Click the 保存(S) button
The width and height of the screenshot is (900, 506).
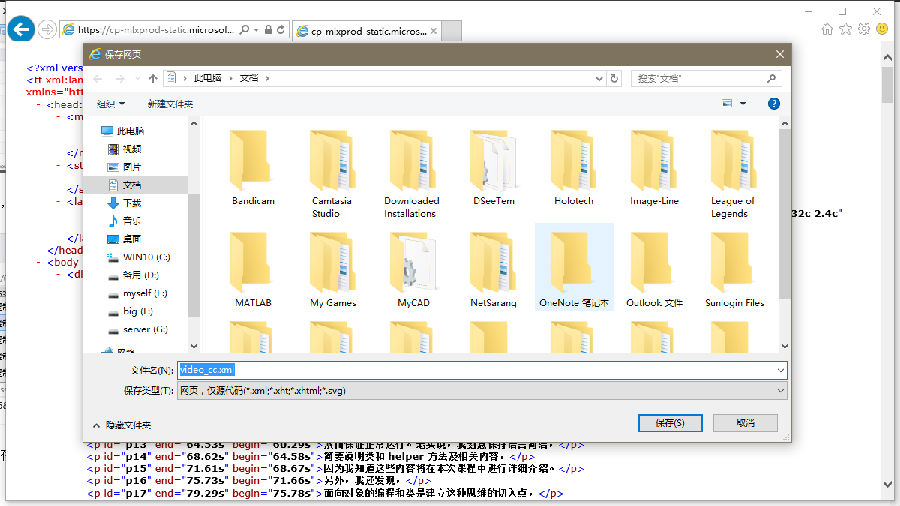point(670,423)
